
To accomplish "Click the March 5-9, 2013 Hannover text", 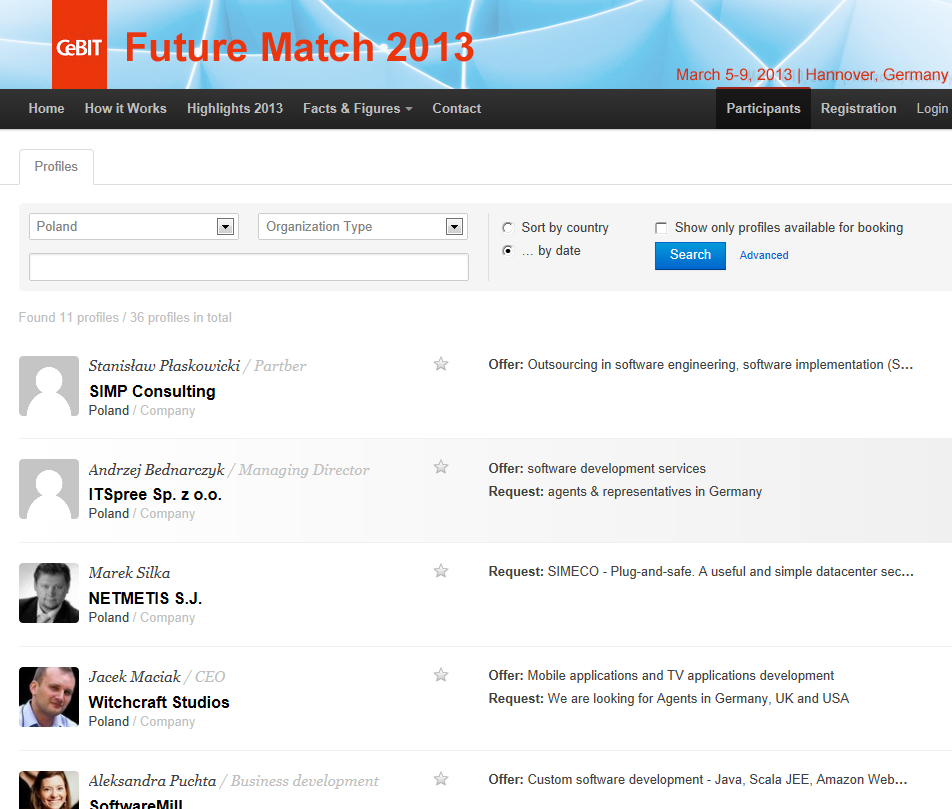I will [x=812, y=75].
